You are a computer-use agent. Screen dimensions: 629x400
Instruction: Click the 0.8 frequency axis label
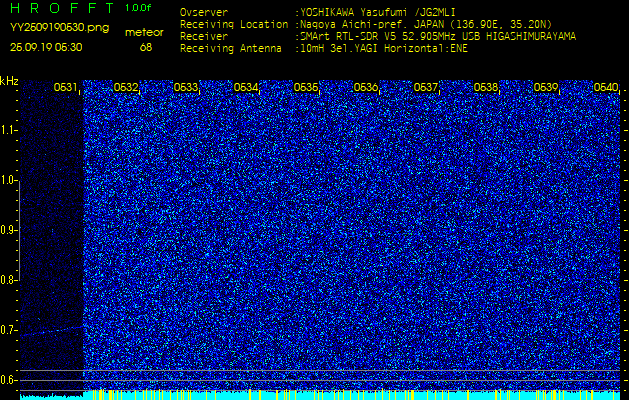pos(8,280)
